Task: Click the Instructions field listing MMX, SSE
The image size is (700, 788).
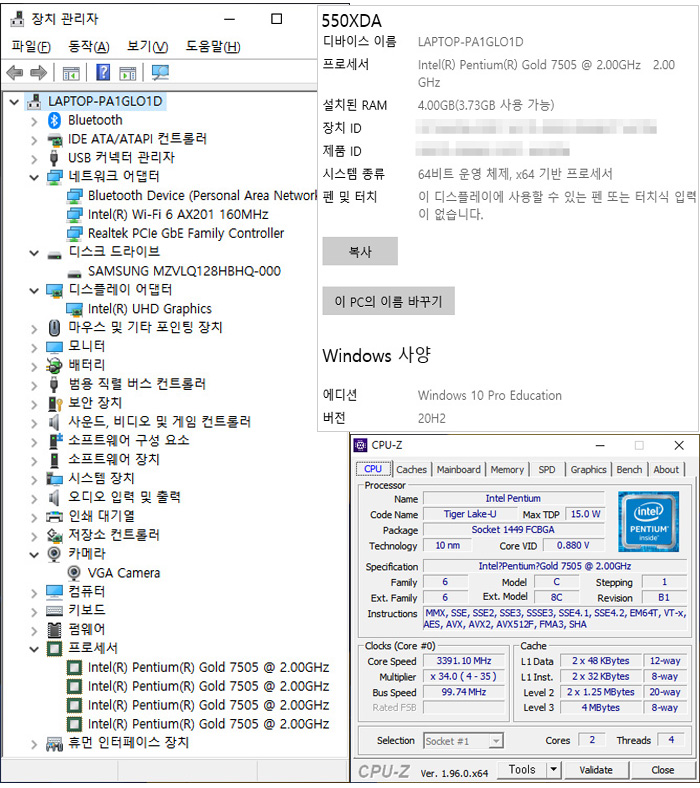Action: click(x=555, y=619)
